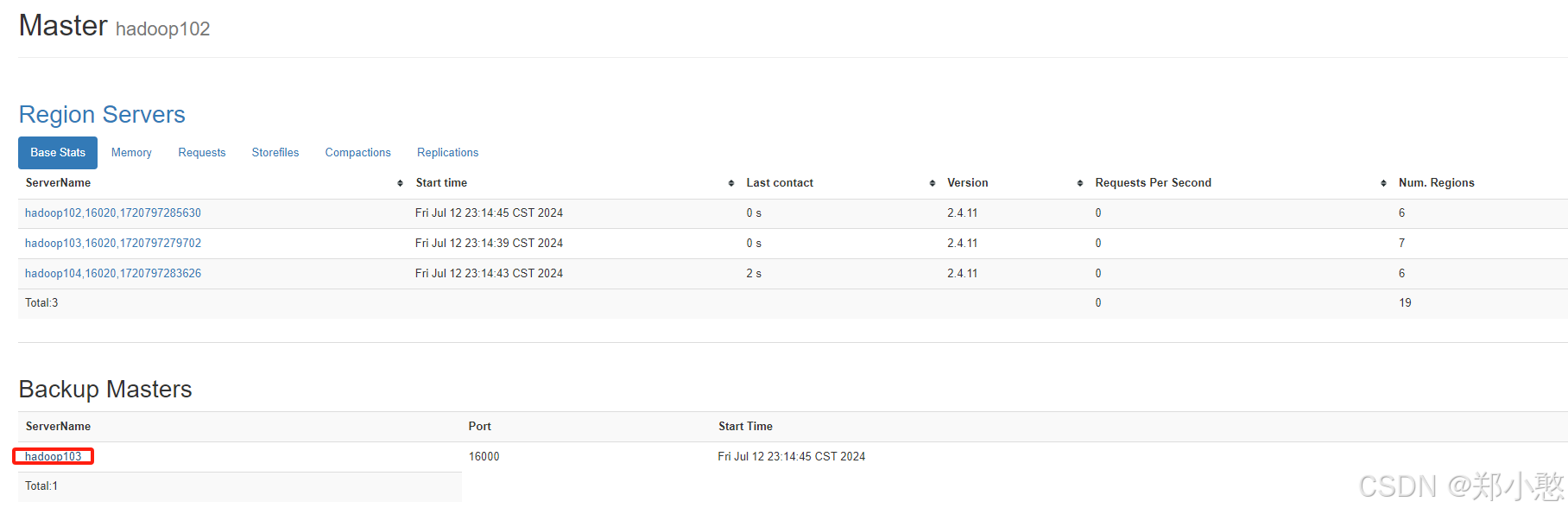
Task: Click the Region Servers heading link
Action: (102, 115)
